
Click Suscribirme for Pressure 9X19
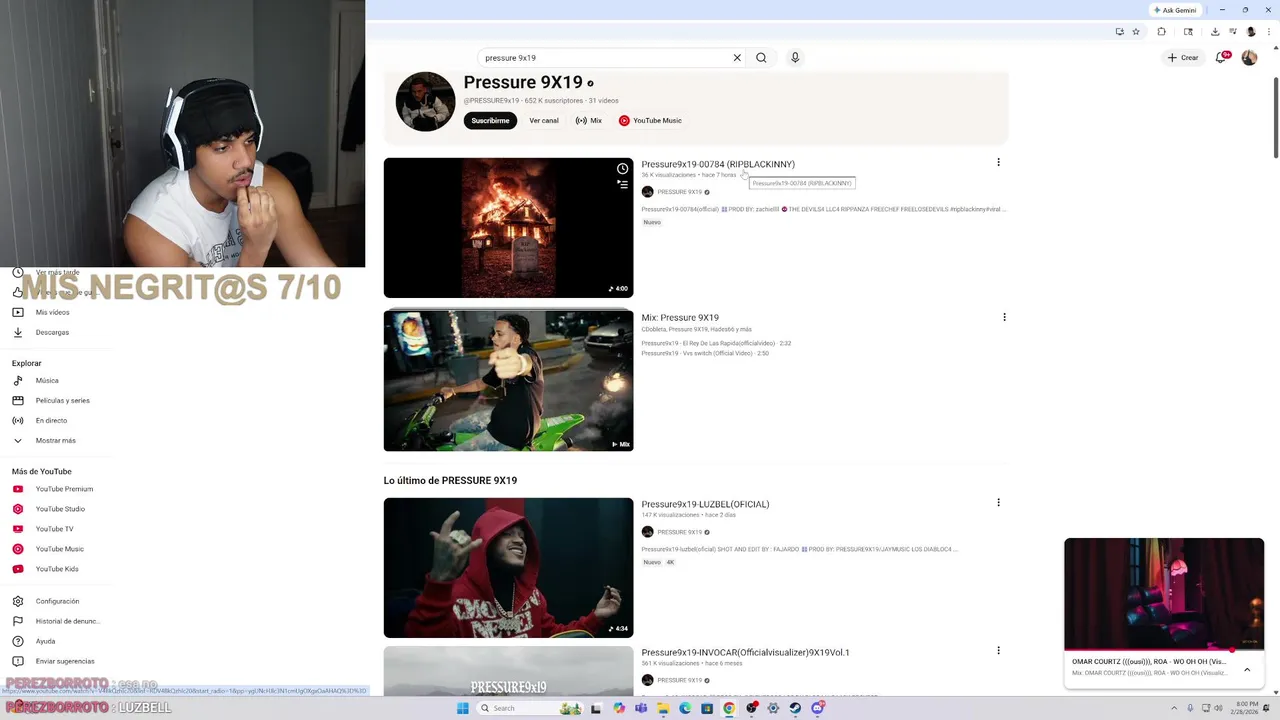click(x=490, y=121)
